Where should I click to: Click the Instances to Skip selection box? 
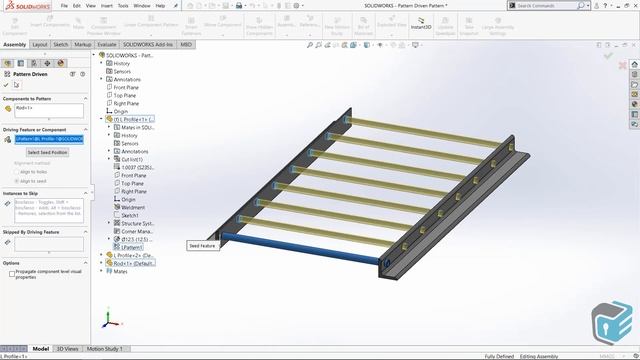49,211
